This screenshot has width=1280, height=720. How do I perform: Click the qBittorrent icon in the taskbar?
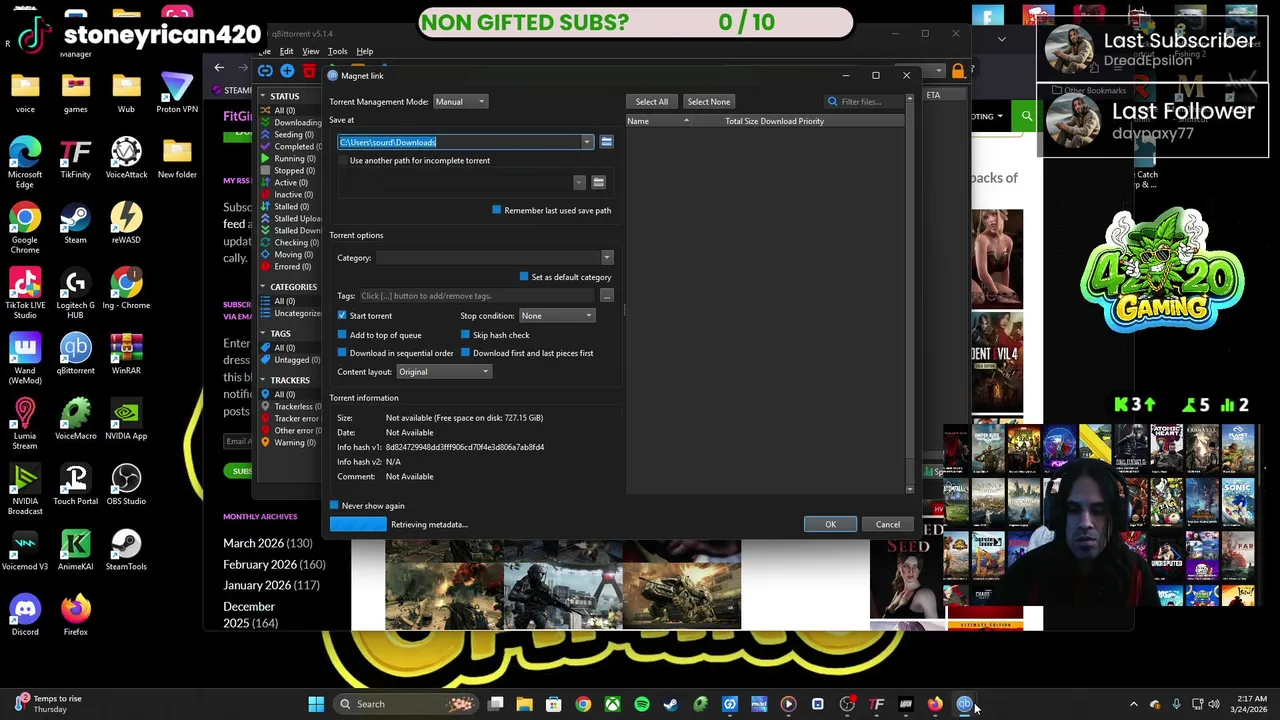pyautogui.click(x=964, y=704)
